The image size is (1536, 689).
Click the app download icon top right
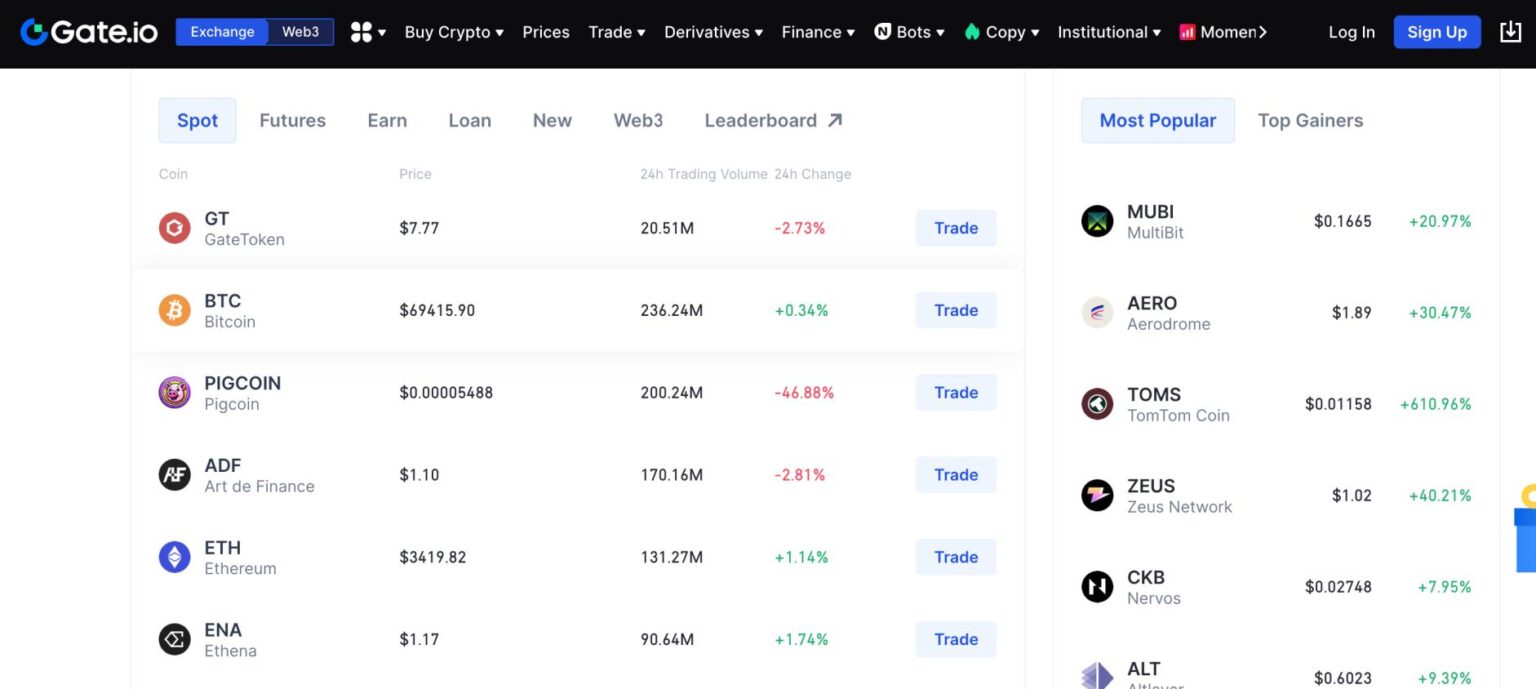1510,31
